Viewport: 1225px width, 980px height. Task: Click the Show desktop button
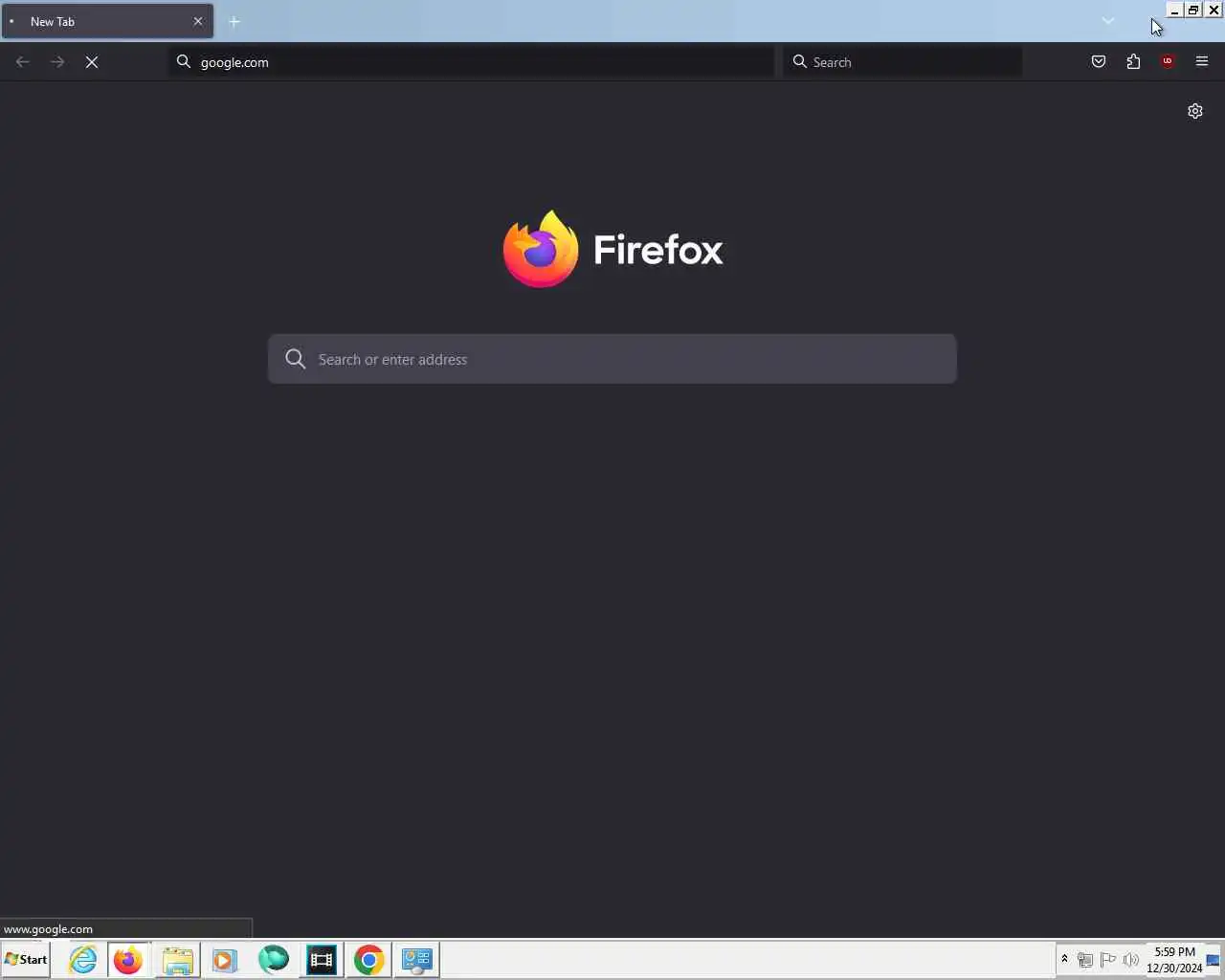1214,960
